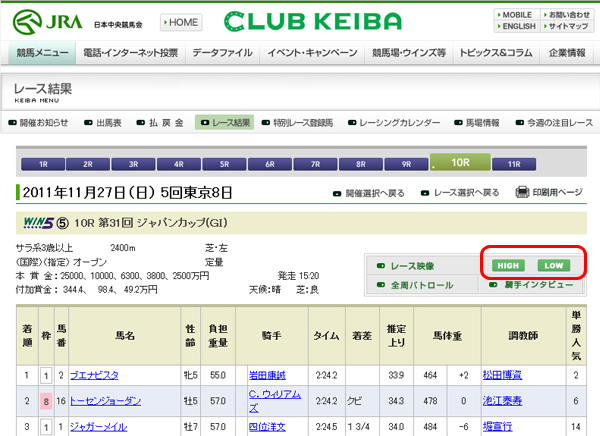
Task: Click the pink frame number 8 cell
Action: [46, 402]
